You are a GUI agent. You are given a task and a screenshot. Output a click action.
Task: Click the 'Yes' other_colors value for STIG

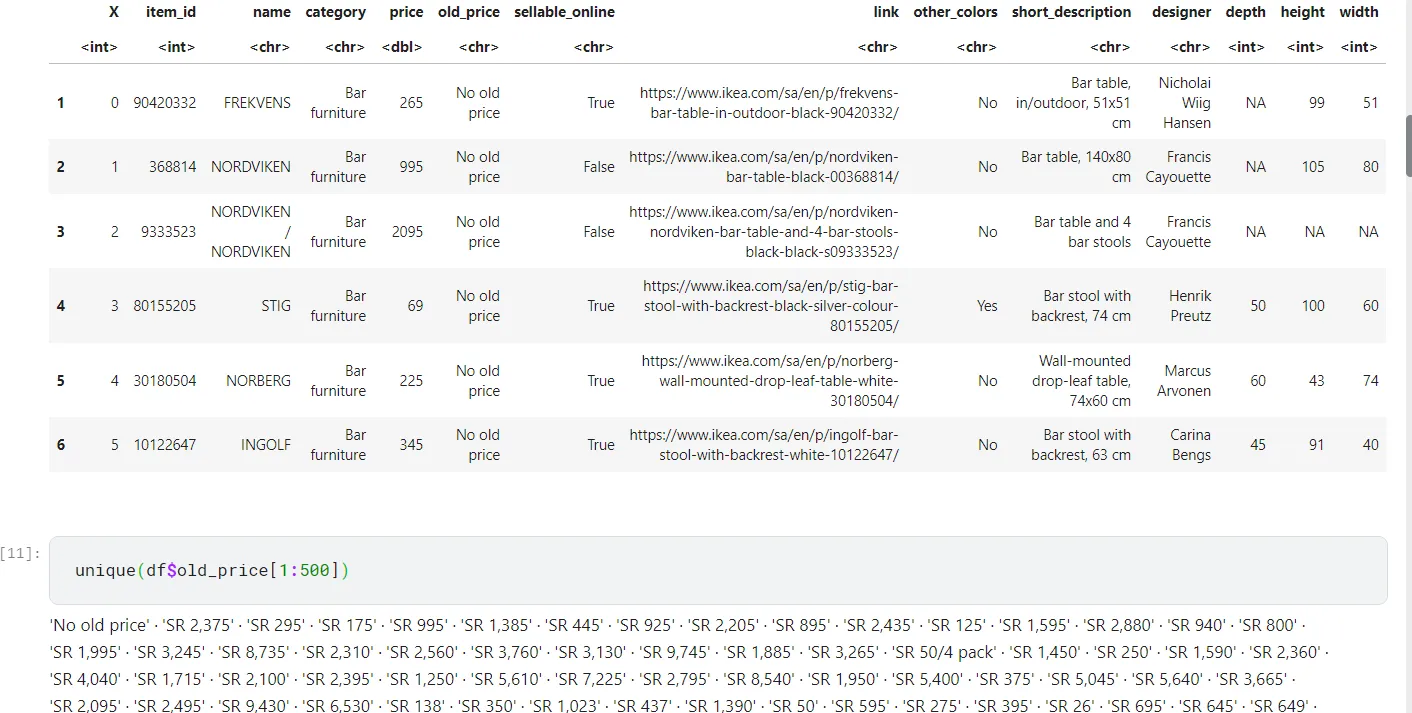[x=987, y=306]
